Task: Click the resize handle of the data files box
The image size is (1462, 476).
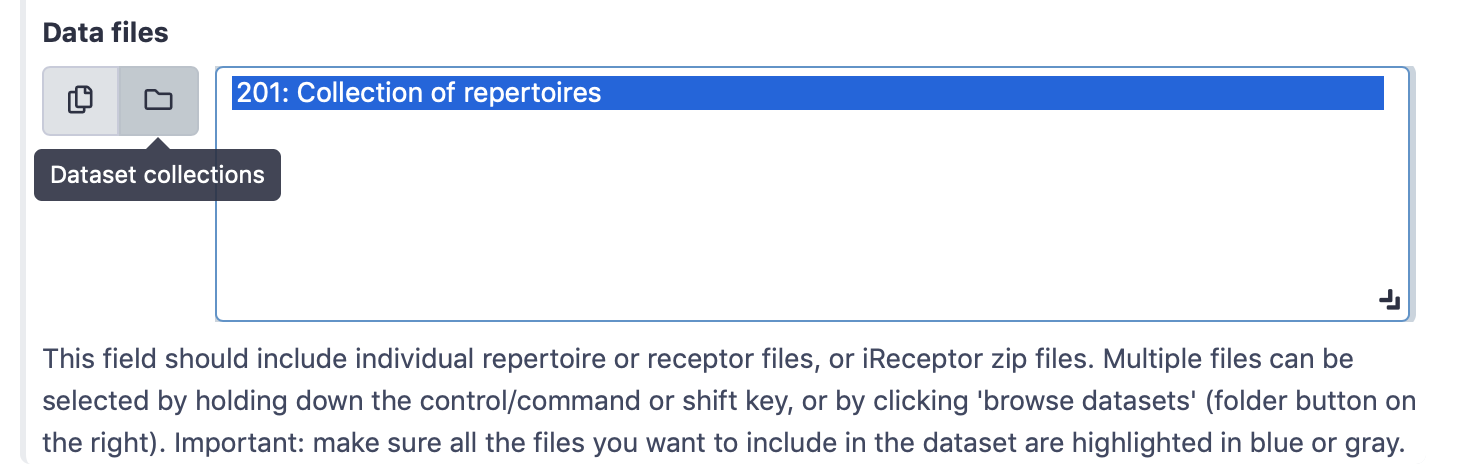Action: point(1389,300)
